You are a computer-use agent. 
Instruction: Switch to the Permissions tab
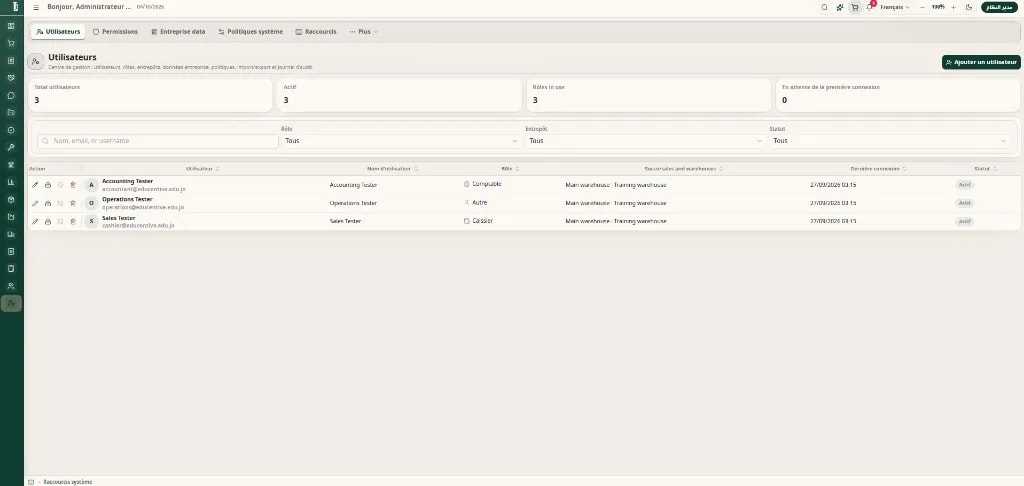tap(115, 31)
